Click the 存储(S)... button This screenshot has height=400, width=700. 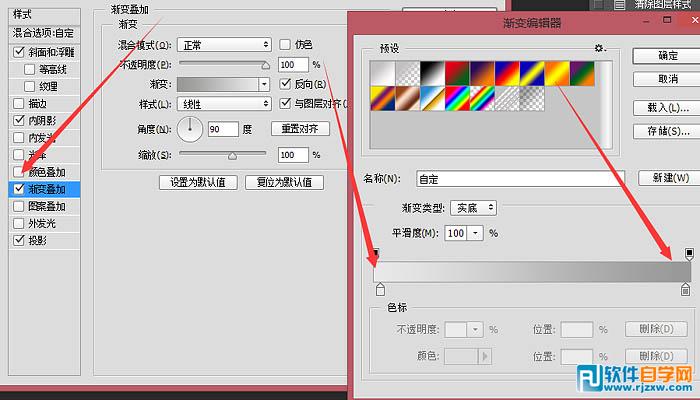click(x=668, y=131)
